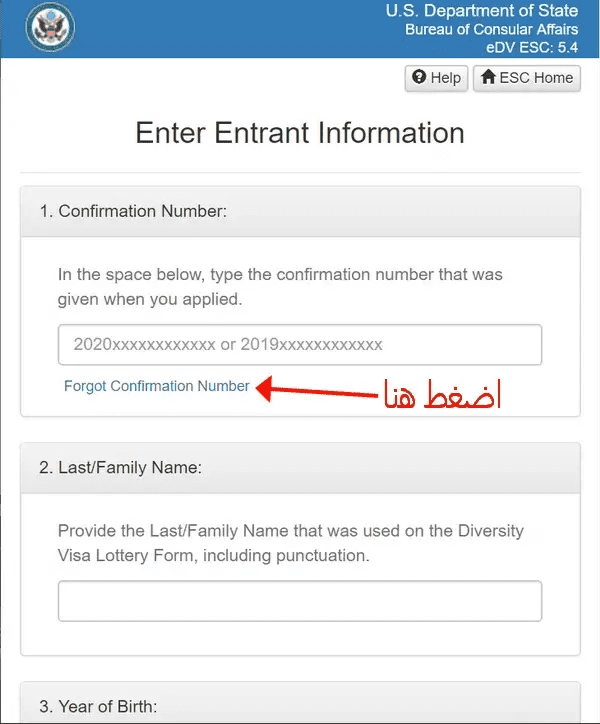Viewport: 600px width, 724px height.
Task: Click the confirmation number instruction paragraph
Action: pyautogui.click(x=280, y=285)
